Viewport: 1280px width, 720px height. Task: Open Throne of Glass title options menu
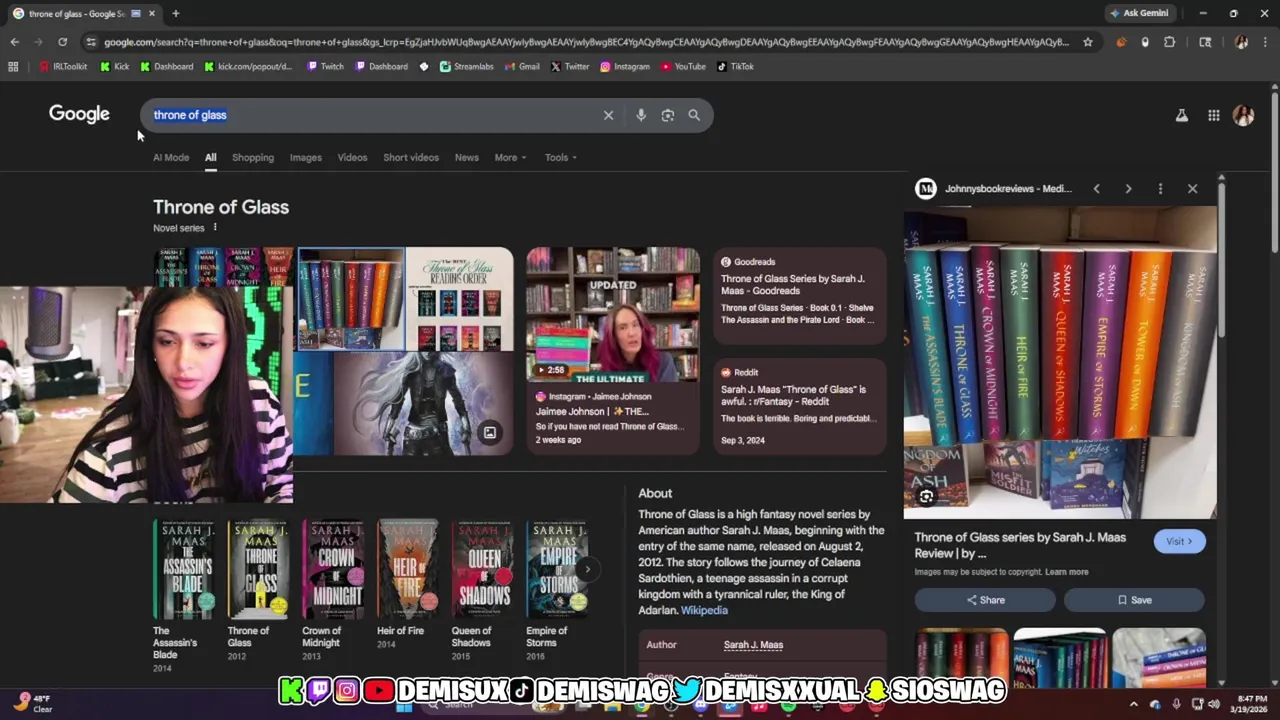(214, 227)
